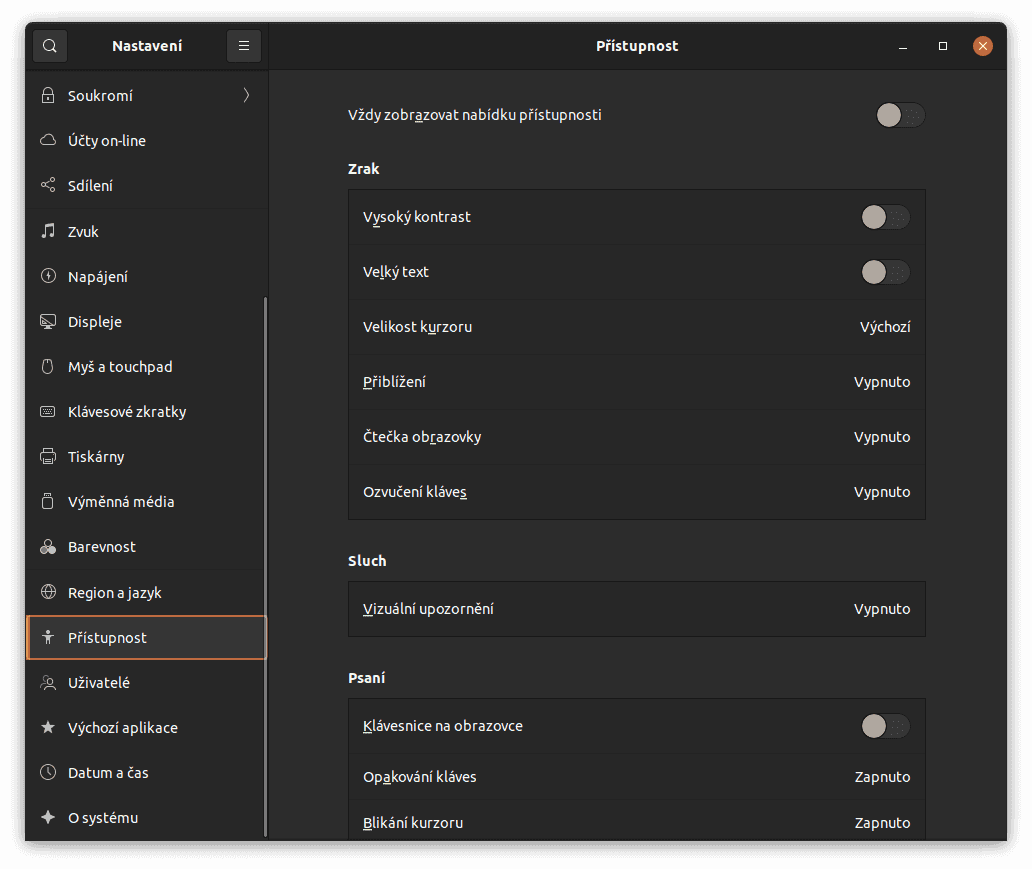The height and width of the screenshot is (869, 1032).
Task: Click the Datum a čas clock icon
Action: (x=47, y=773)
